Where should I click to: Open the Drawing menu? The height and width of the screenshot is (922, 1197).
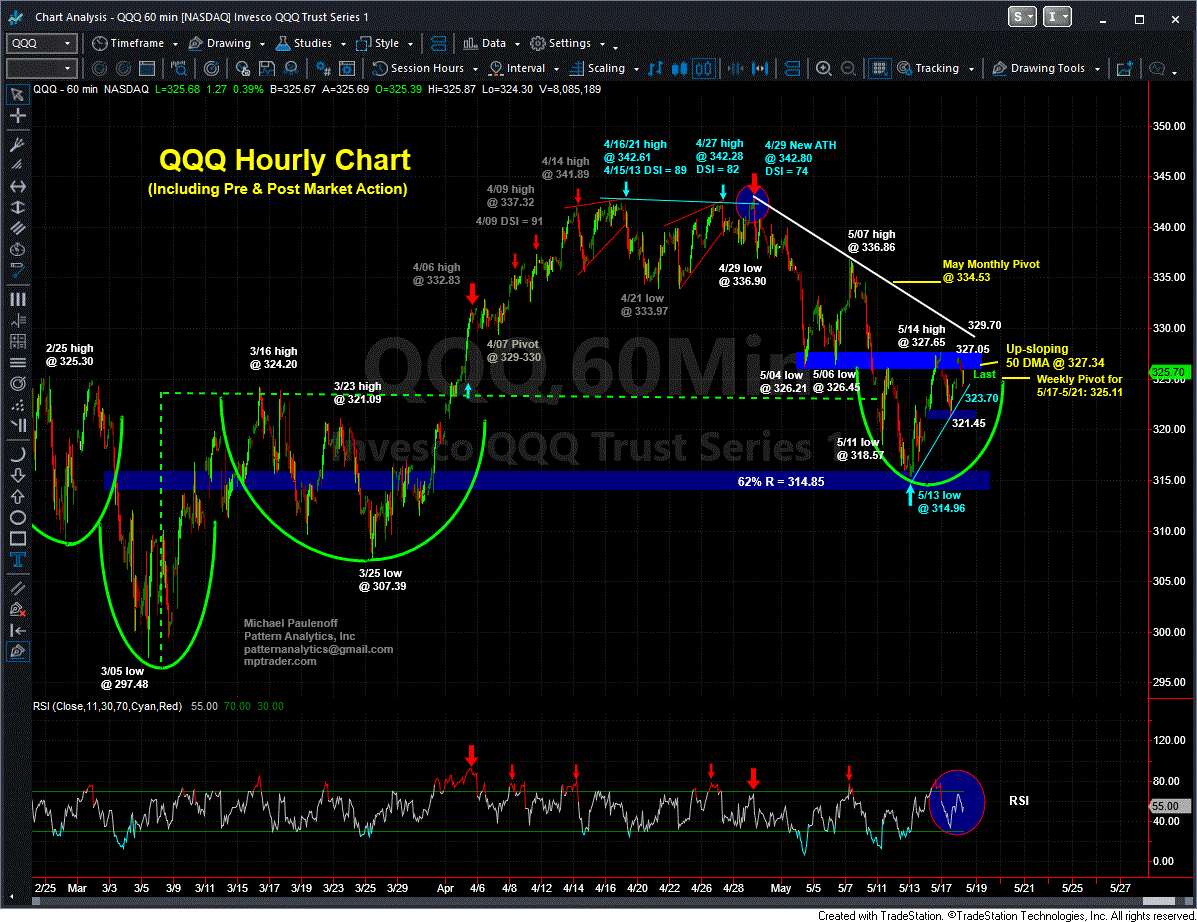227,44
